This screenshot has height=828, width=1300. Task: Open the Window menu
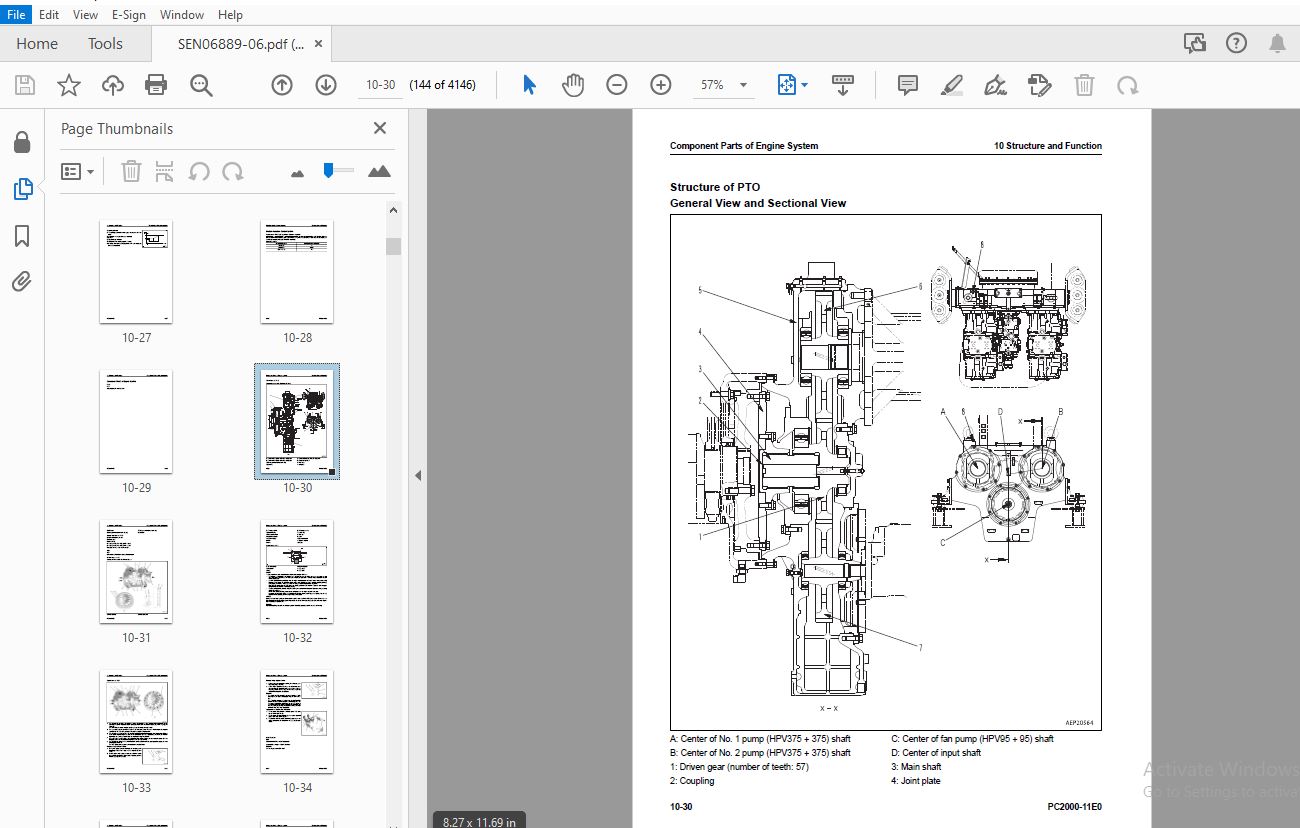(x=182, y=15)
